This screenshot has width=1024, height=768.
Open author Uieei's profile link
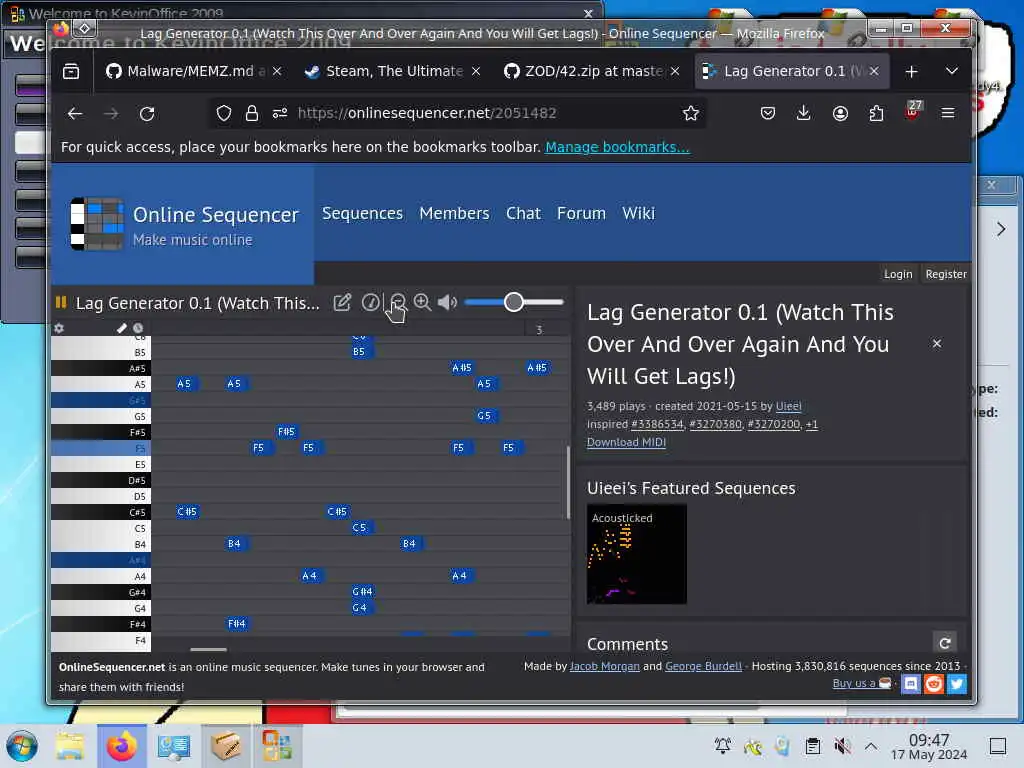click(788, 406)
